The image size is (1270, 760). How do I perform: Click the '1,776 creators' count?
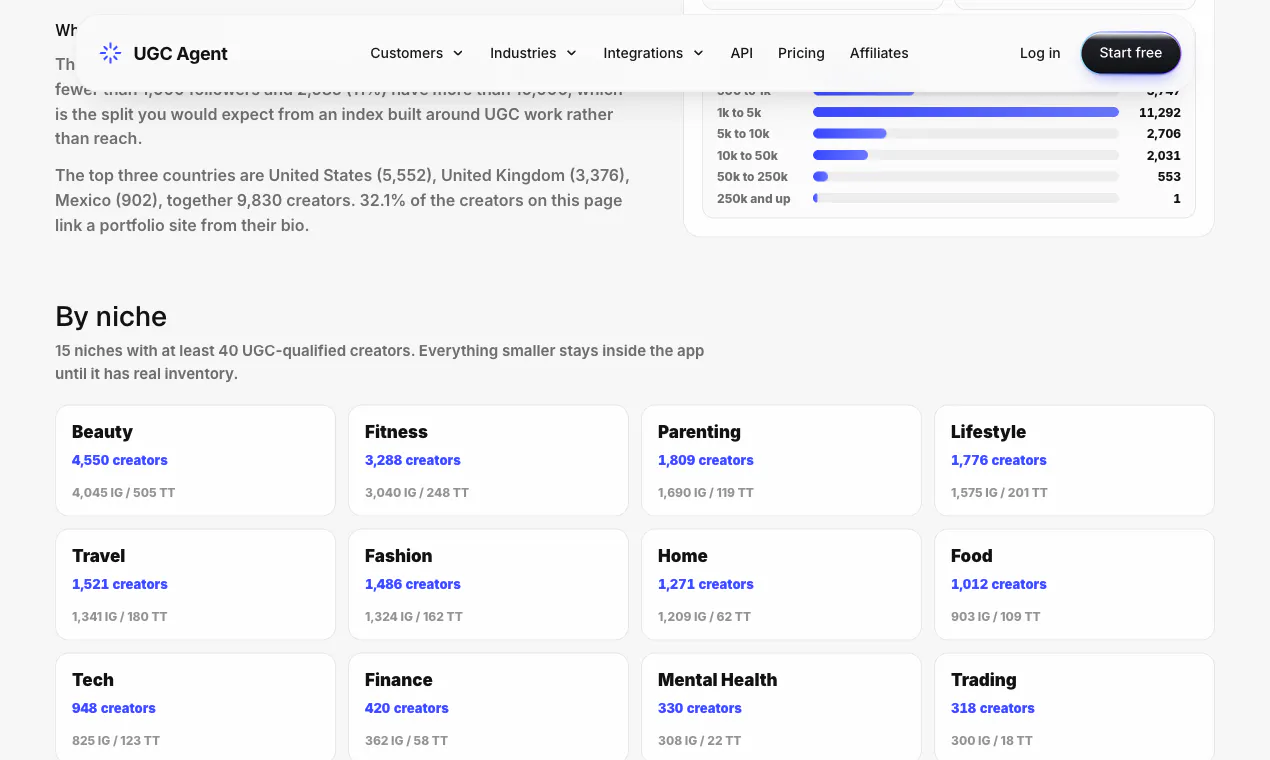[x=998, y=460]
